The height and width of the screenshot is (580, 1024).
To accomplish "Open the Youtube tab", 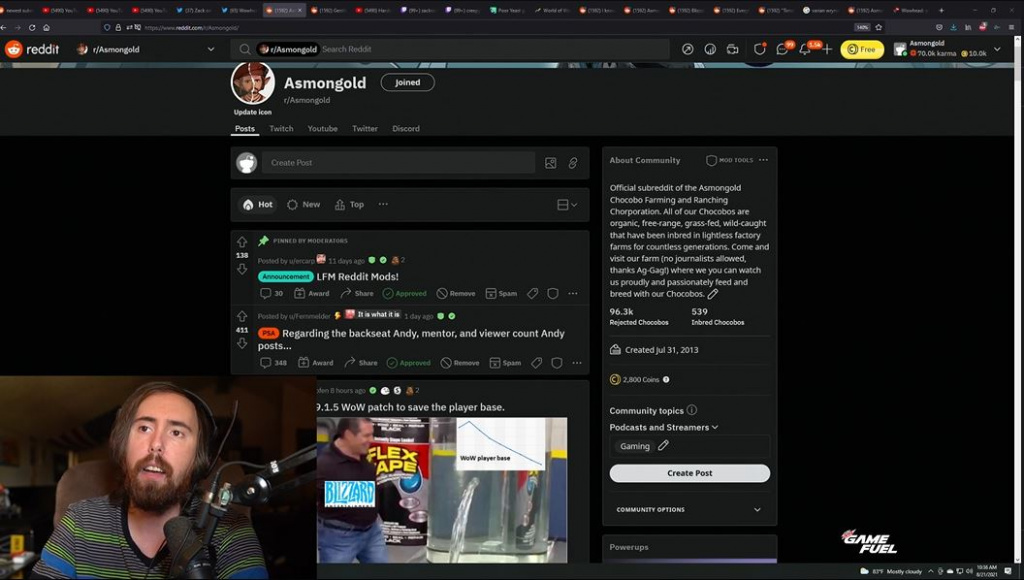I will click(323, 129).
